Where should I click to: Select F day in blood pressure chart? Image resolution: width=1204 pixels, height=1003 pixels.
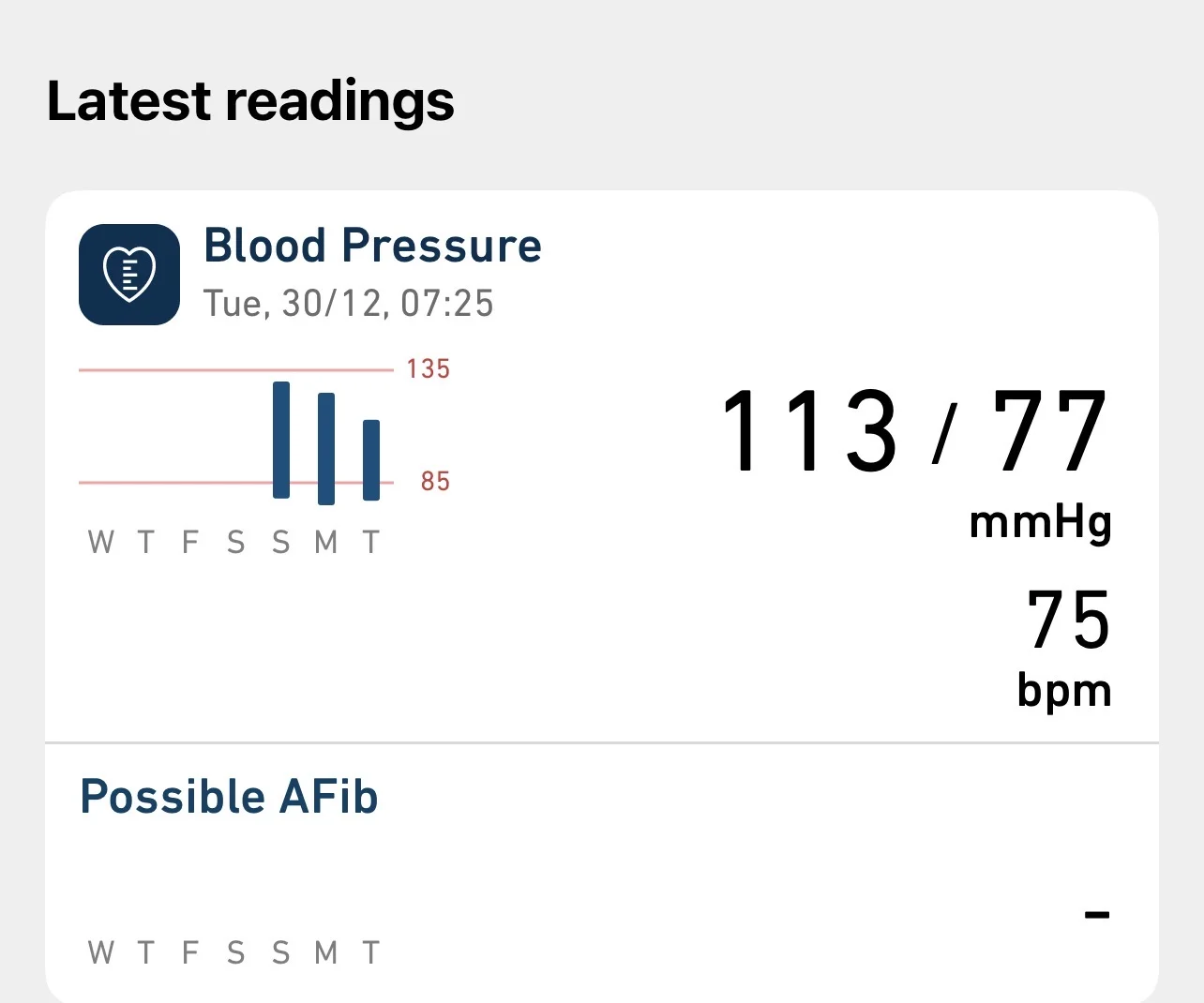(190, 542)
